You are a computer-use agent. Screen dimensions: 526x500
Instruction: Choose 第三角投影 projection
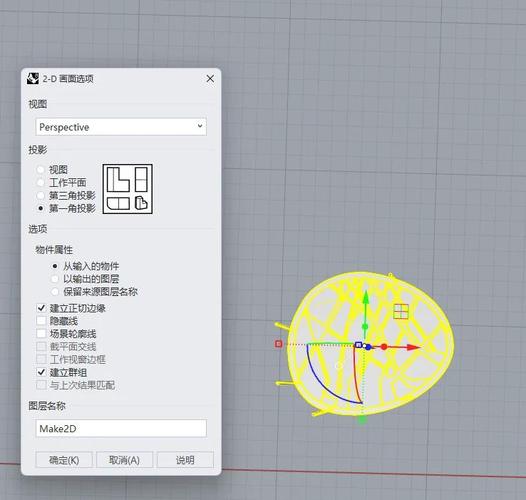[x=41, y=195]
